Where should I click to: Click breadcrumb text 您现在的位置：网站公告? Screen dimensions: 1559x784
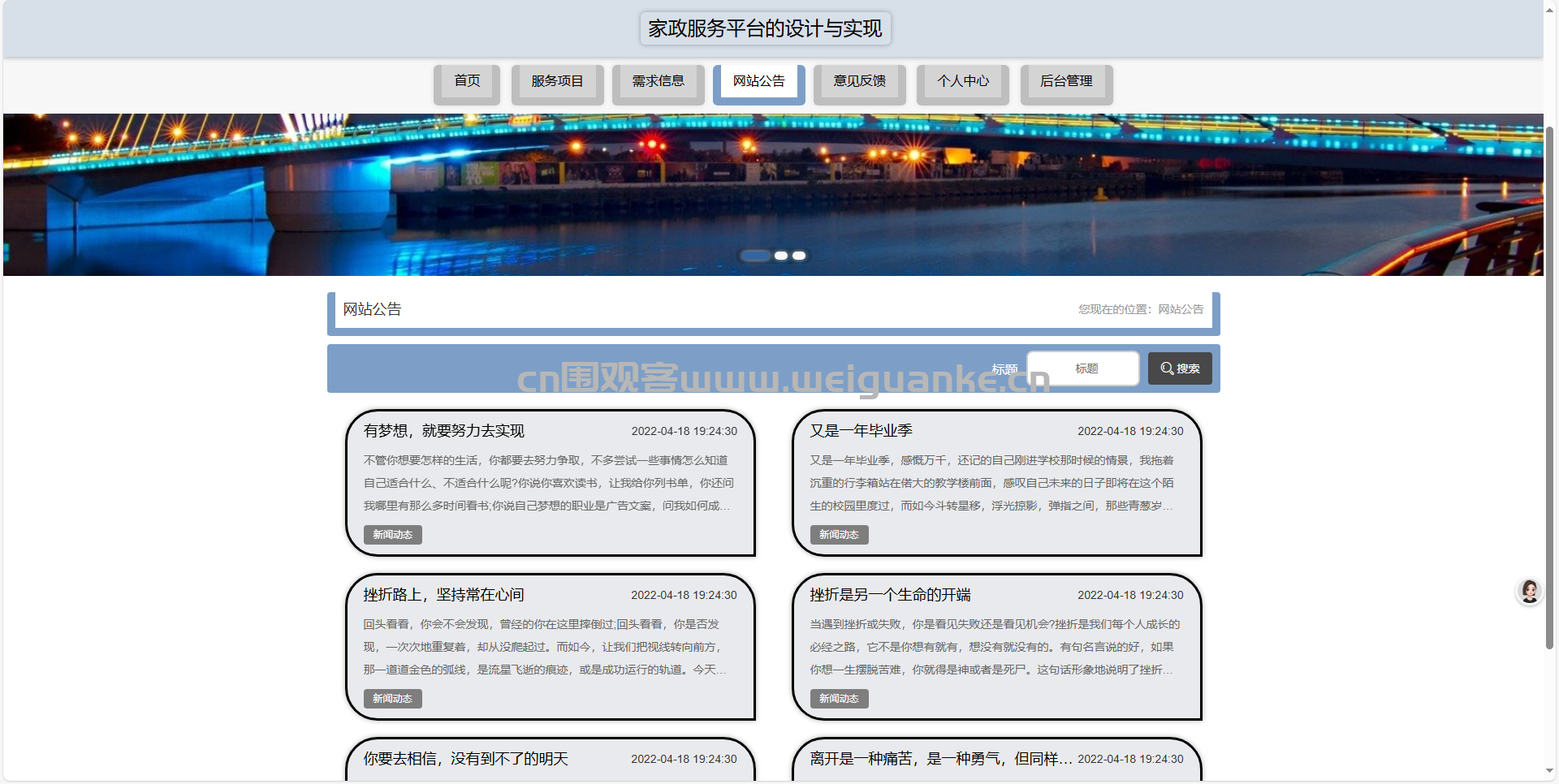pyautogui.click(x=1141, y=309)
